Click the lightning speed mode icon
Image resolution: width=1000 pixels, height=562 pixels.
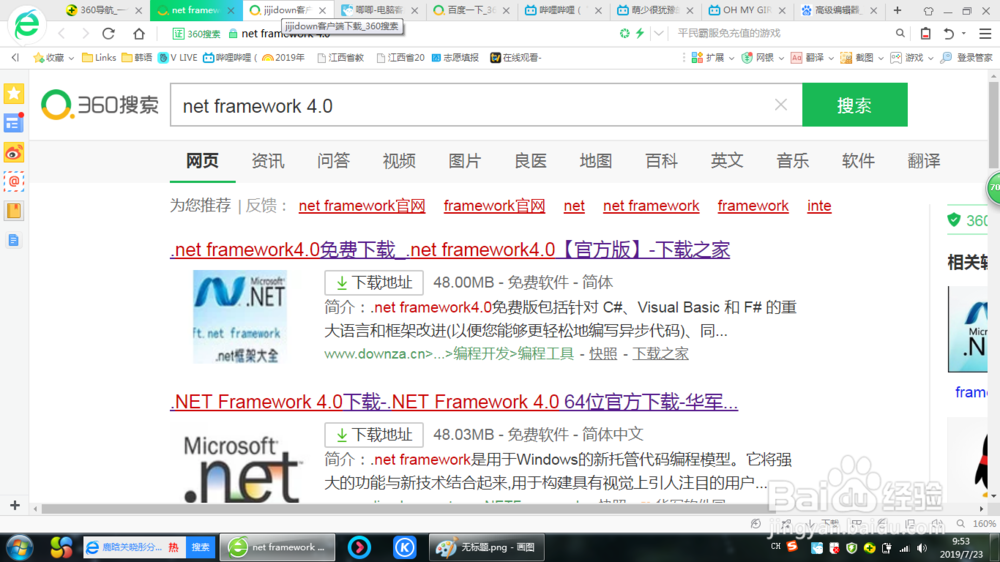640,33
